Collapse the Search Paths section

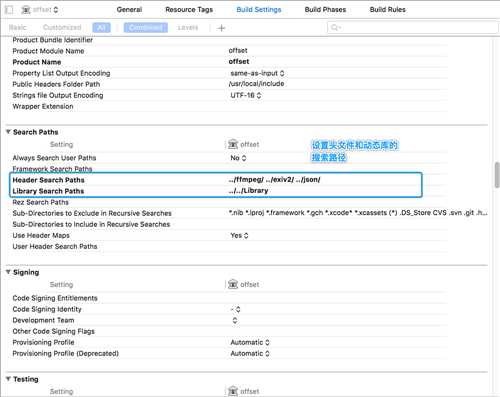point(8,132)
